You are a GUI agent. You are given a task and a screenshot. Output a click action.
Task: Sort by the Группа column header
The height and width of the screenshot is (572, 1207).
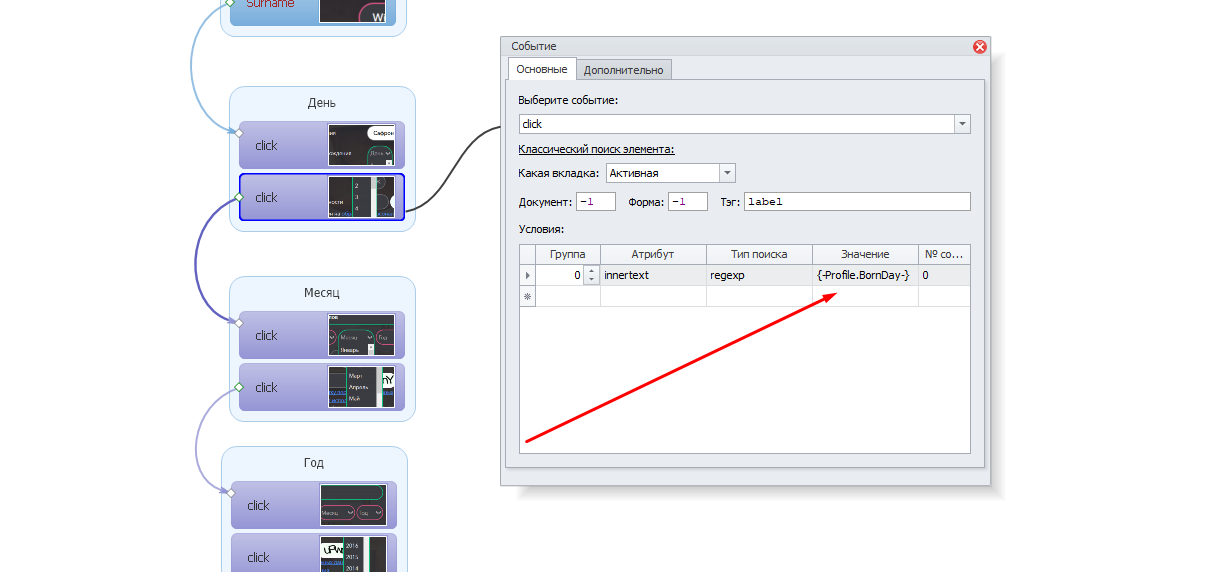[568, 254]
